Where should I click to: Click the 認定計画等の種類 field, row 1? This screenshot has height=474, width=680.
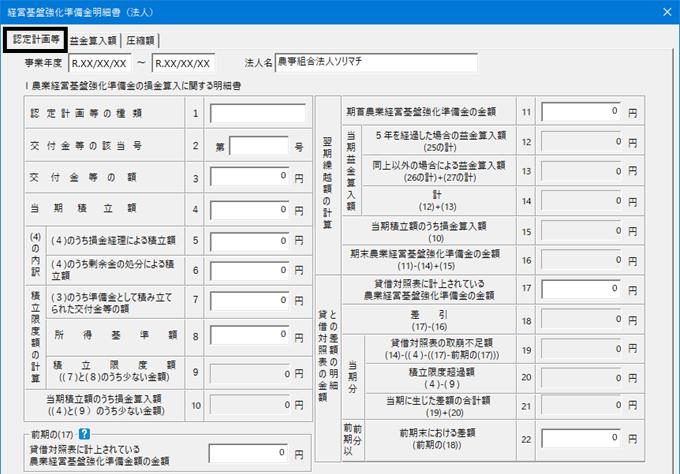click(258, 113)
